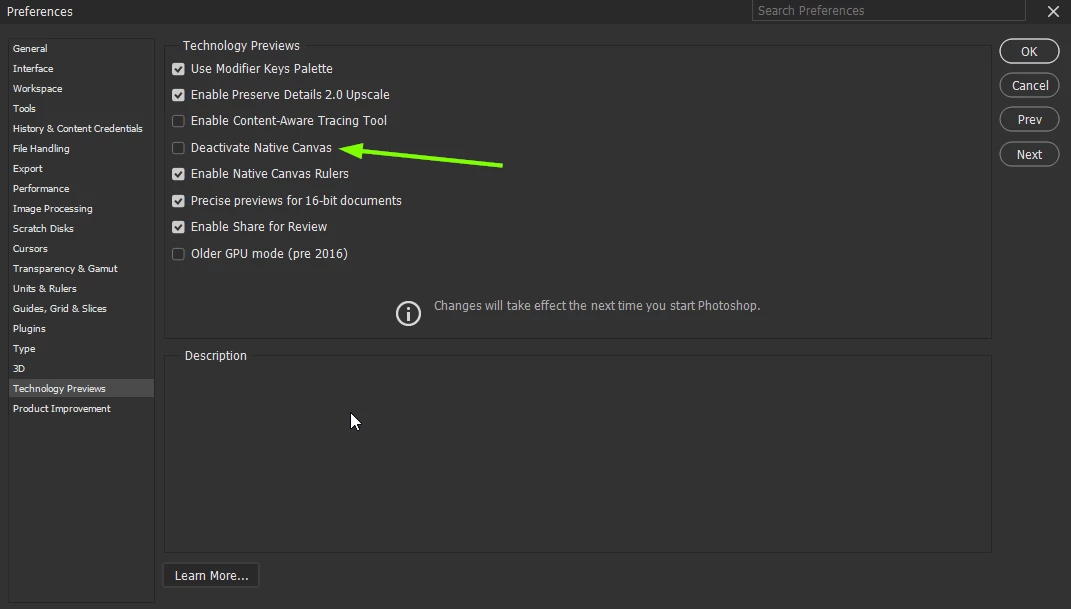Image resolution: width=1071 pixels, height=609 pixels.
Task: Uncheck Enable Preserve Details 2.0 Upscale
Action: 178,95
